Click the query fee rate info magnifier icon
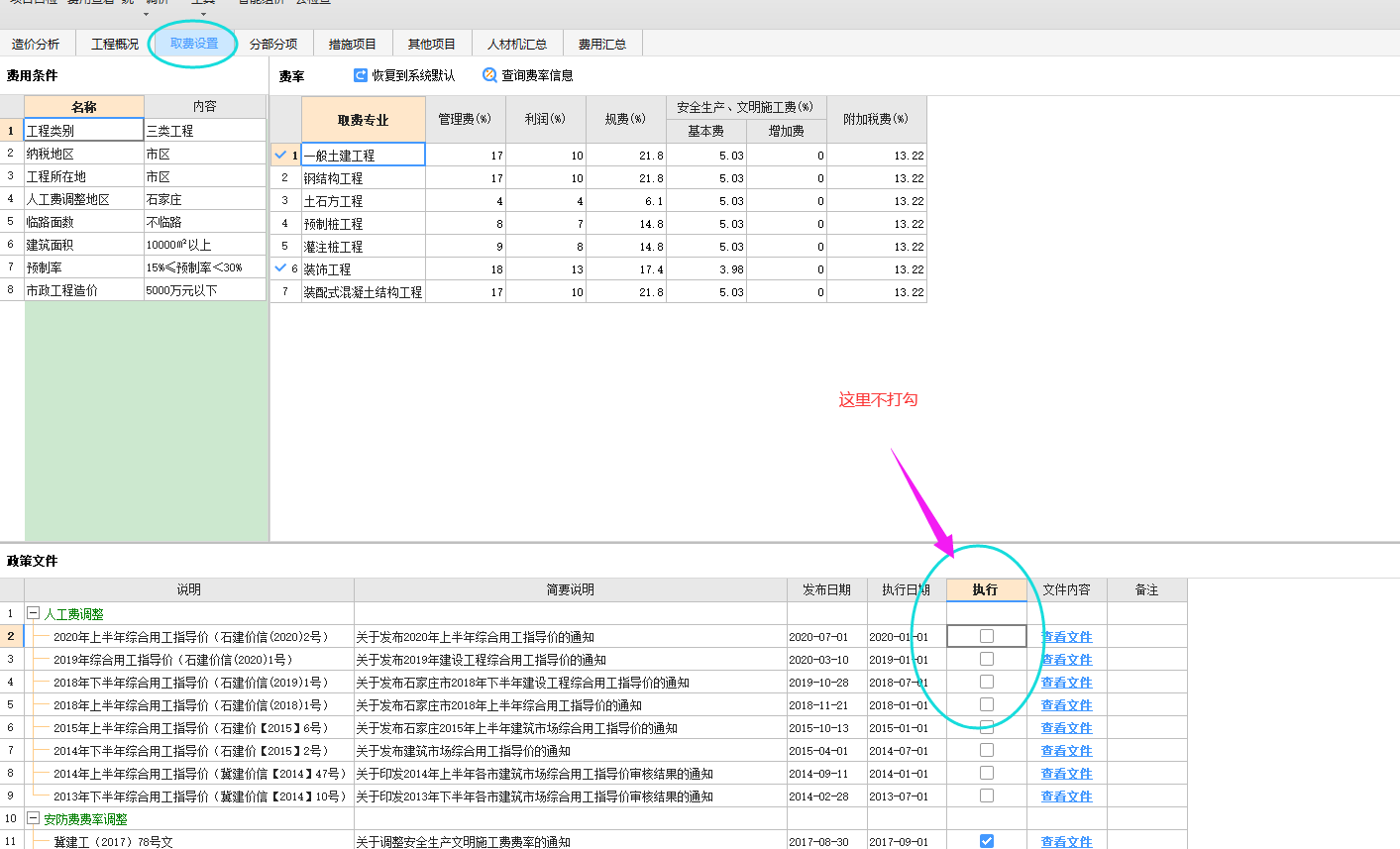 [x=489, y=75]
